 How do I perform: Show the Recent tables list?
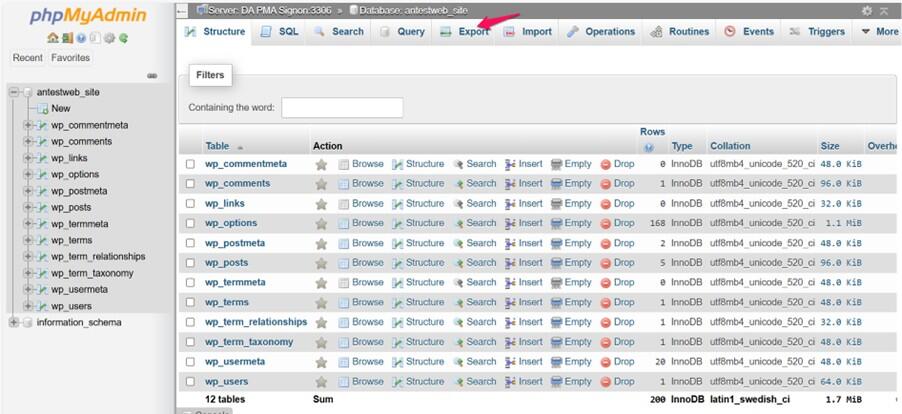click(28, 58)
